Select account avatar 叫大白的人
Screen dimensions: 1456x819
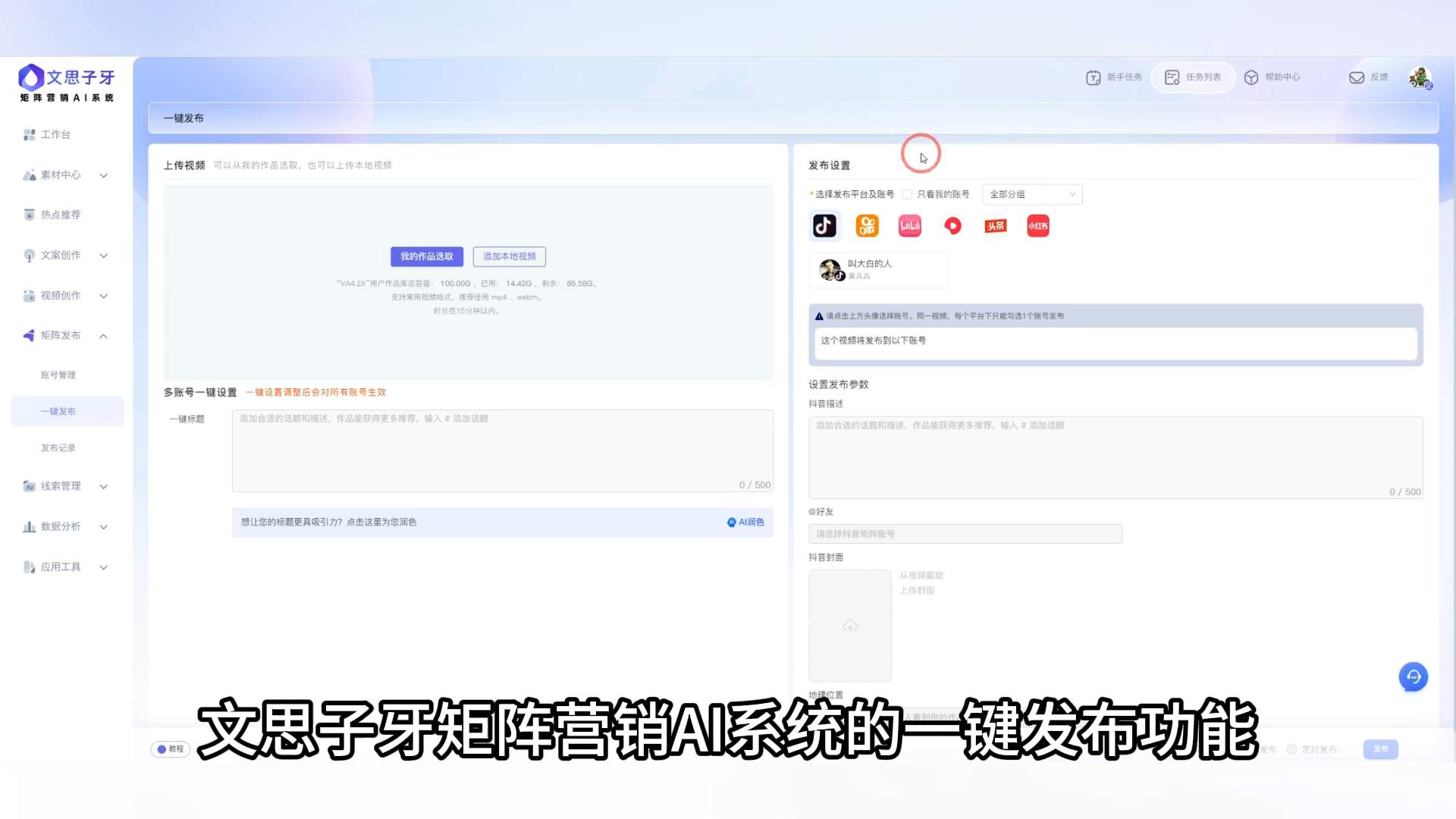pos(831,269)
